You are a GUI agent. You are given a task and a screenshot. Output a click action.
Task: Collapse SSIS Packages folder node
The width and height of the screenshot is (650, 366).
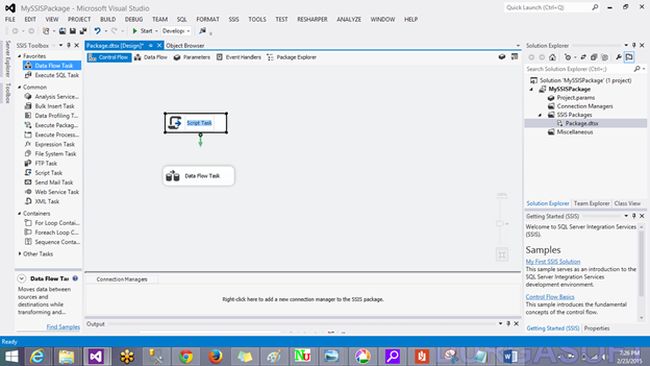coord(540,115)
